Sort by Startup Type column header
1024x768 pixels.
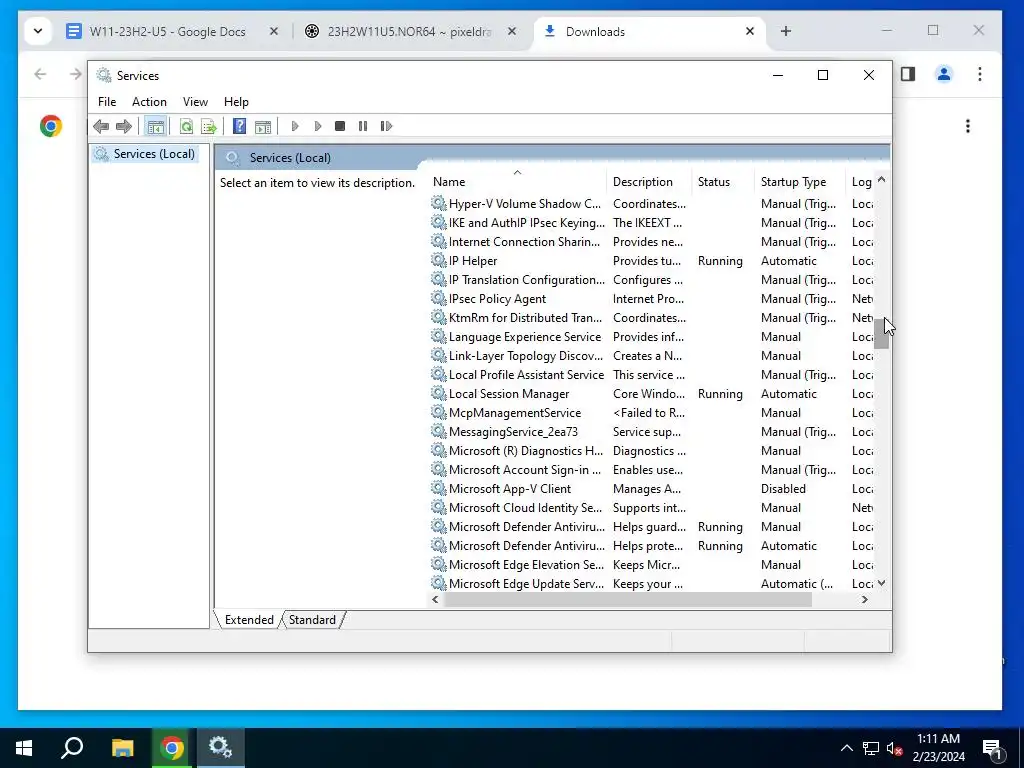pyautogui.click(x=800, y=182)
